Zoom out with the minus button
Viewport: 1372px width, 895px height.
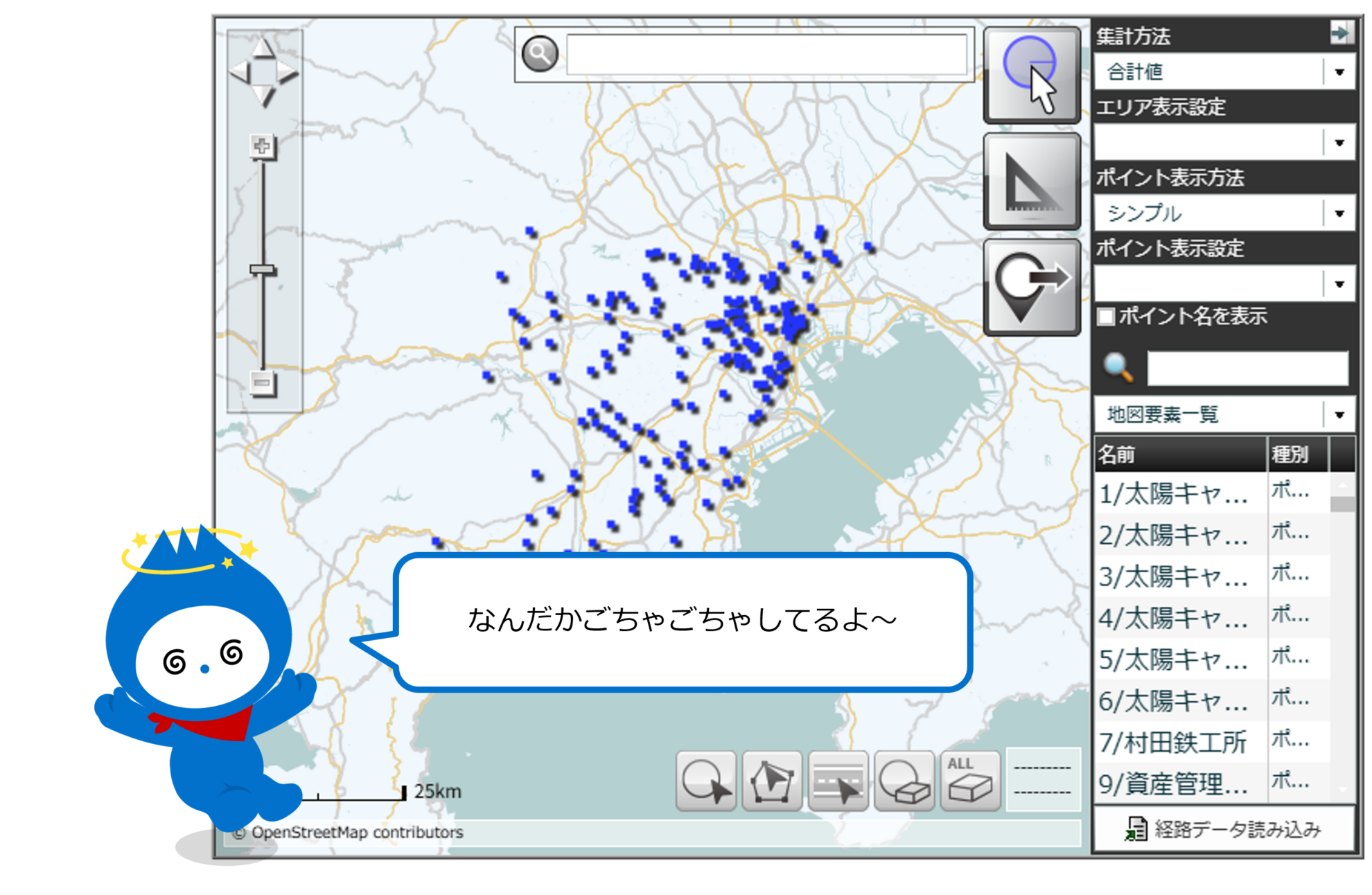(262, 383)
